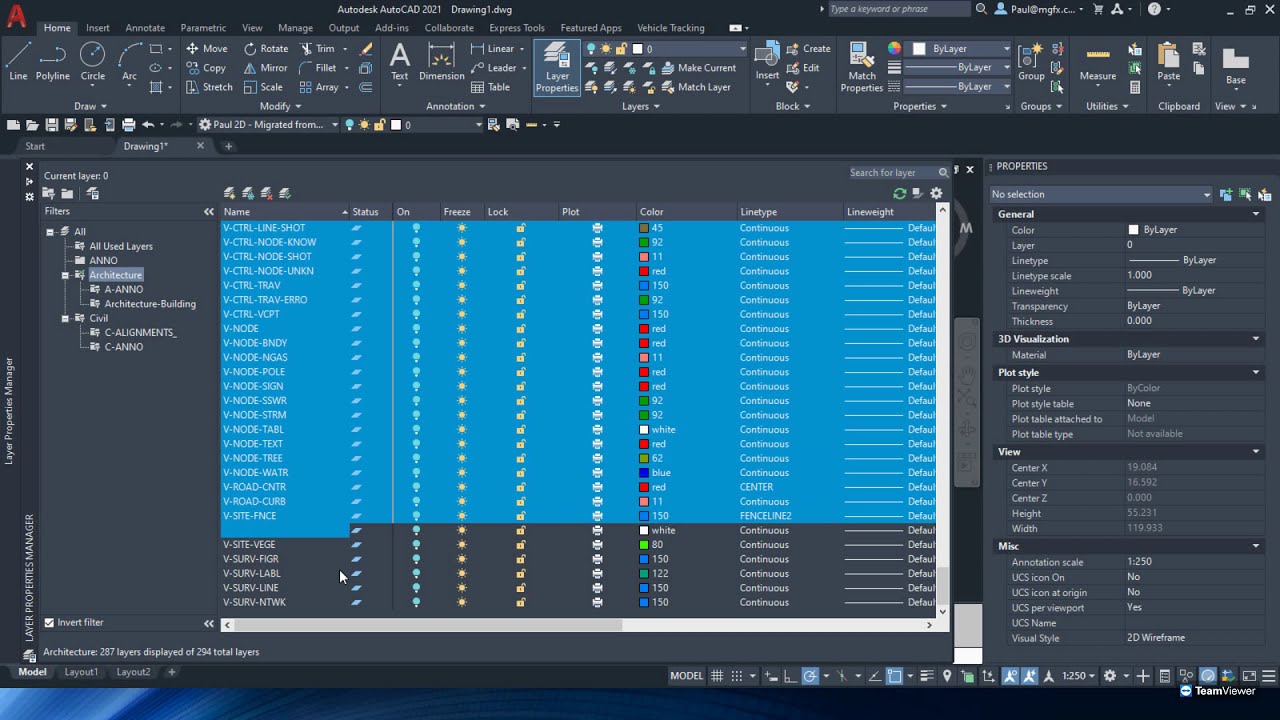The image size is (1280, 720).
Task: Click New Property Filter icon
Action: pyautogui.click(x=48, y=193)
